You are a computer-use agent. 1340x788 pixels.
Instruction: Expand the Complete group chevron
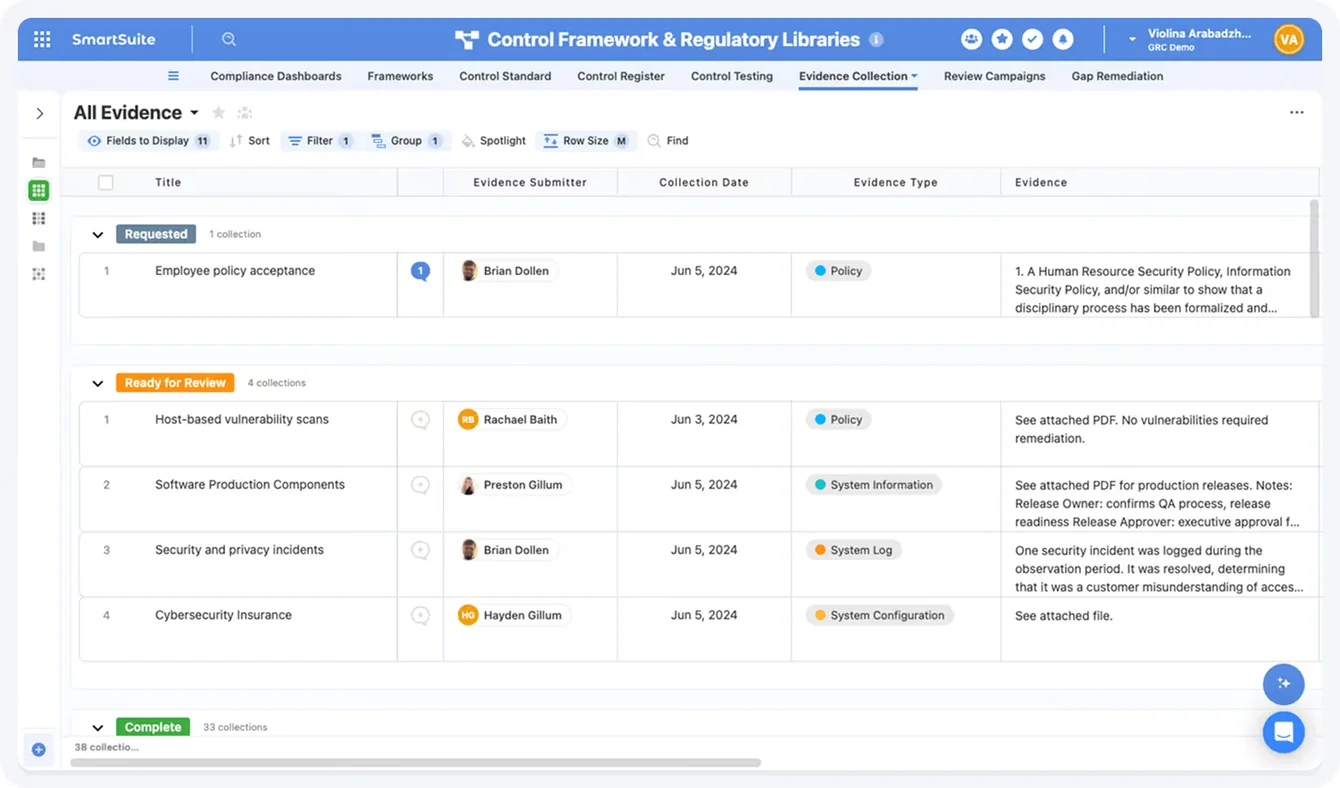[98, 728]
